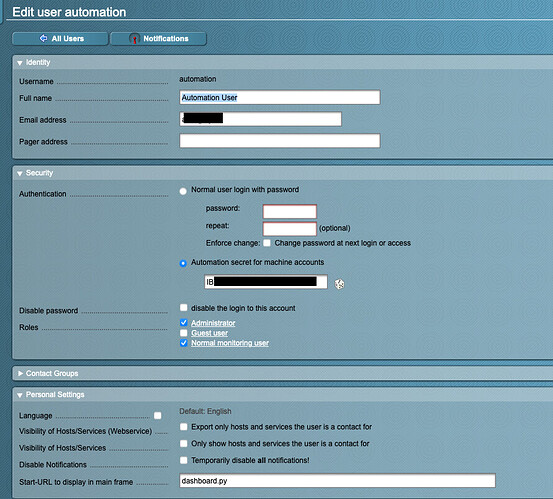553x499 pixels.
Task: Check Temporarily disable all notifications
Action: click(x=183, y=460)
